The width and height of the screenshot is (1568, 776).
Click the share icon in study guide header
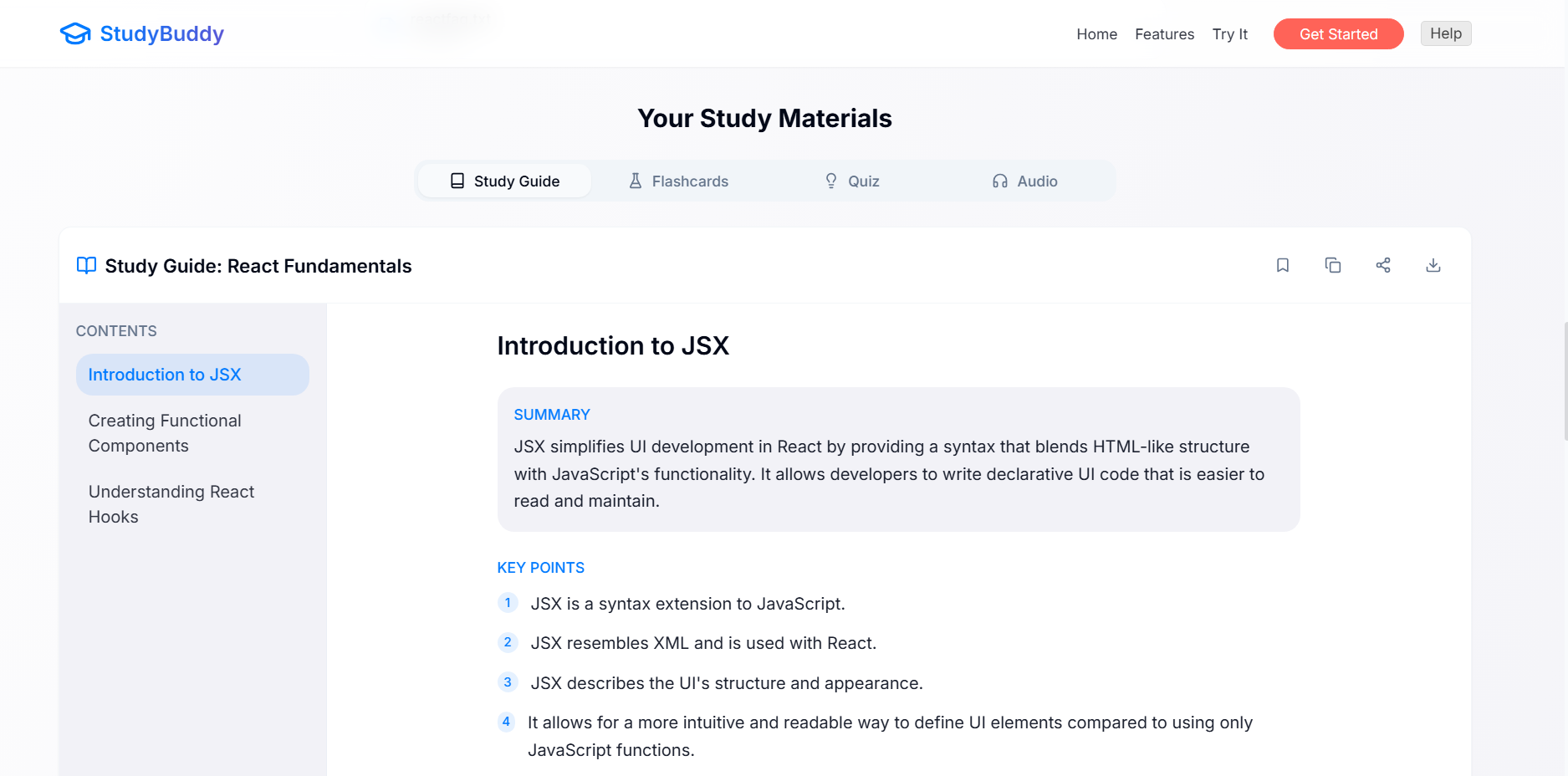1382,265
